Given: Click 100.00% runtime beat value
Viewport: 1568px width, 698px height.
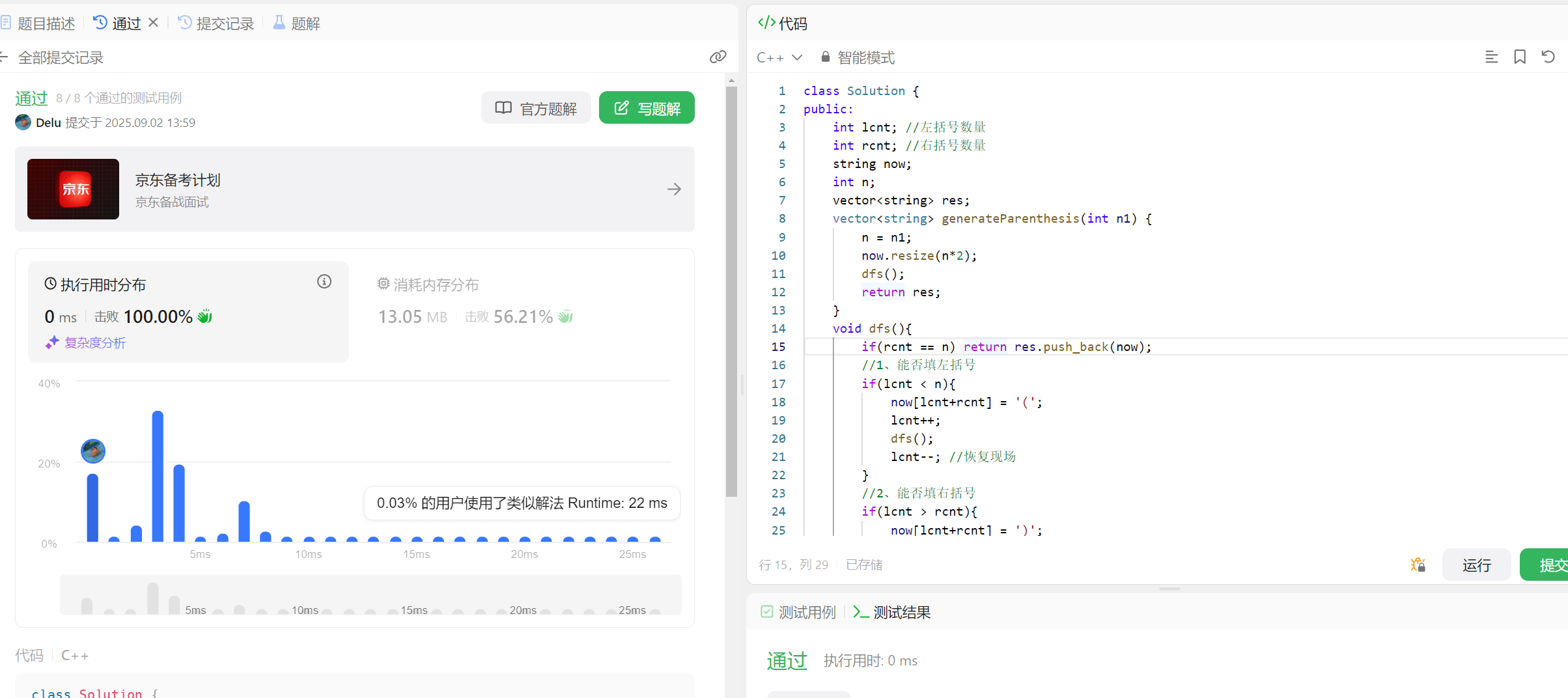Looking at the screenshot, I should pos(158,316).
